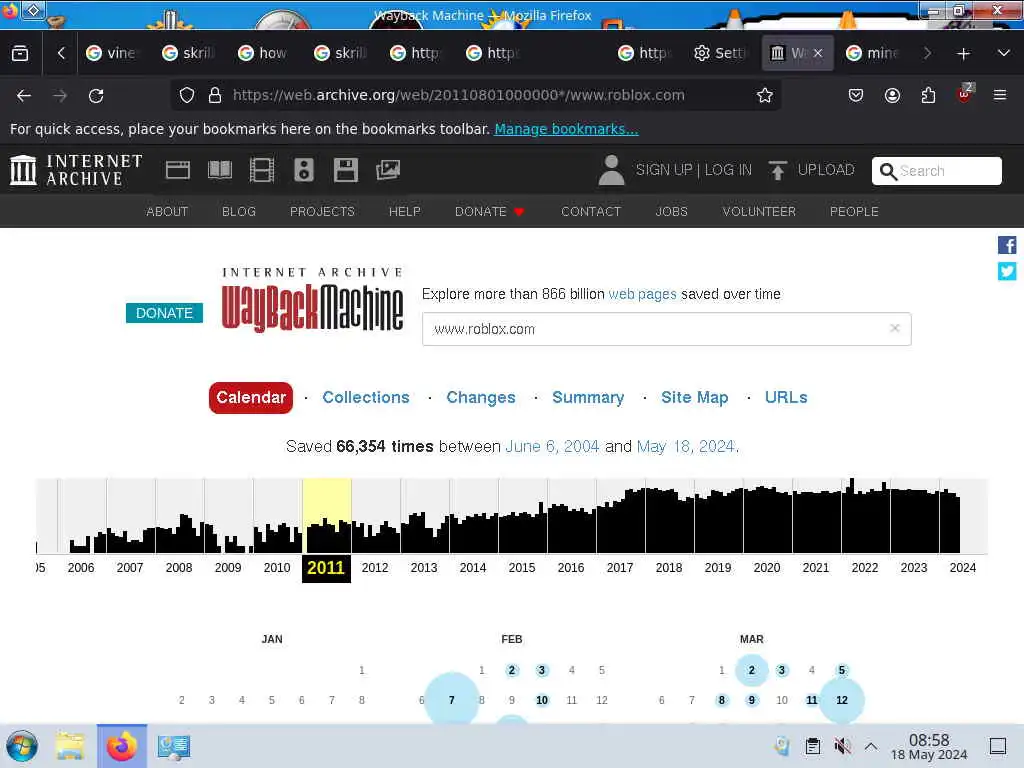The image size is (1024, 768).
Task: Open the Changes view
Action: pyautogui.click(x=481, y=398)
